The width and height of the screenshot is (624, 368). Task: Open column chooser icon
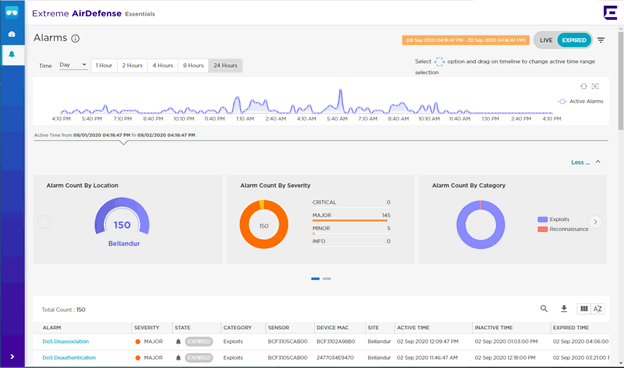pos(584,309)
